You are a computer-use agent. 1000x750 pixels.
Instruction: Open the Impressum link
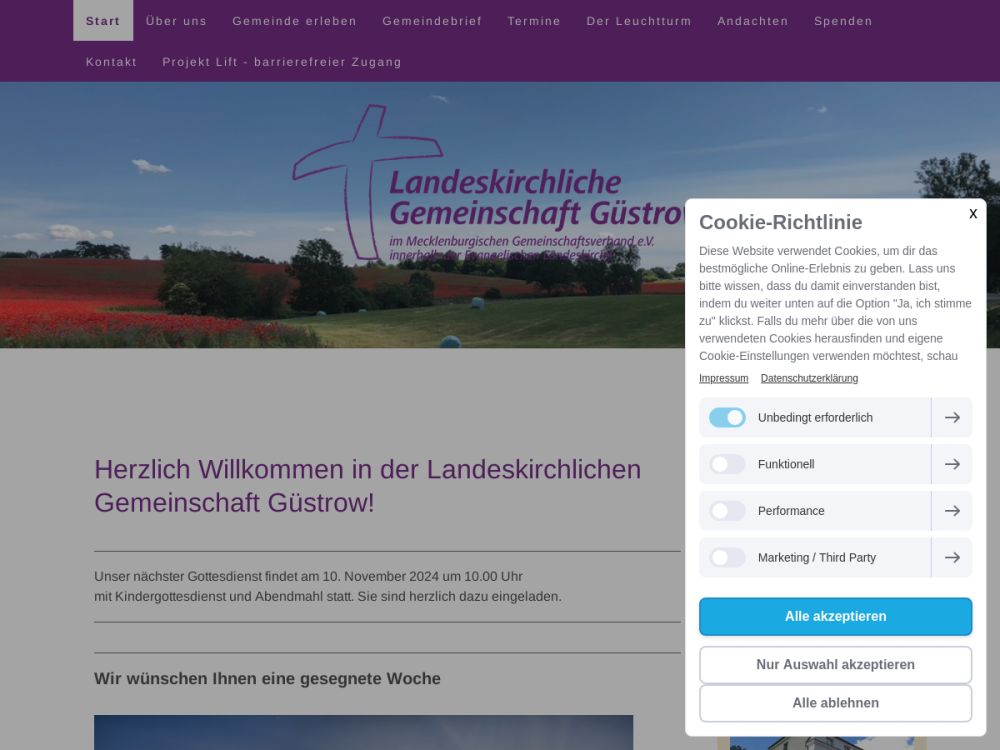(x=723, y=379)
